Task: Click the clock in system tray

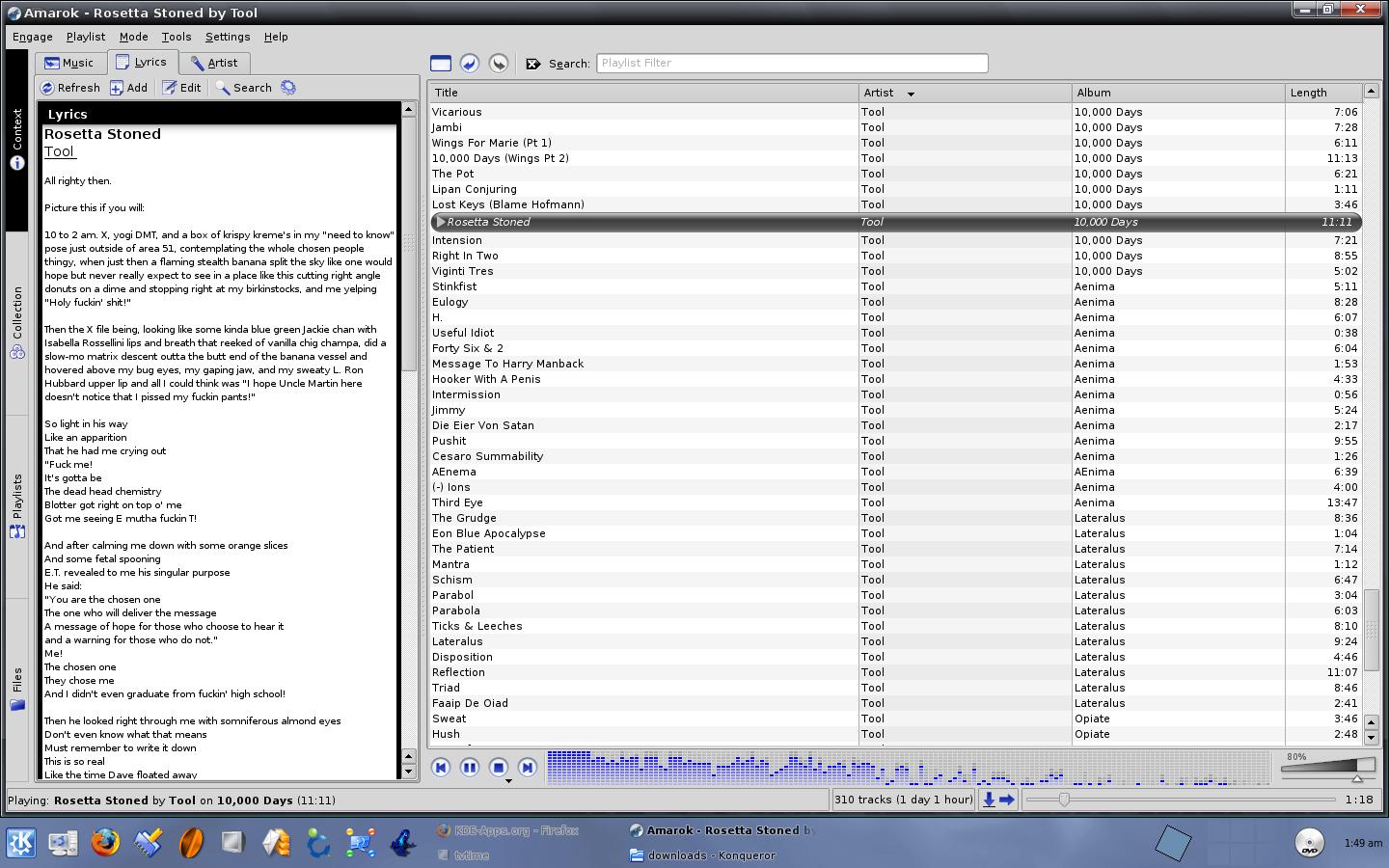Action: (1362, 843)
